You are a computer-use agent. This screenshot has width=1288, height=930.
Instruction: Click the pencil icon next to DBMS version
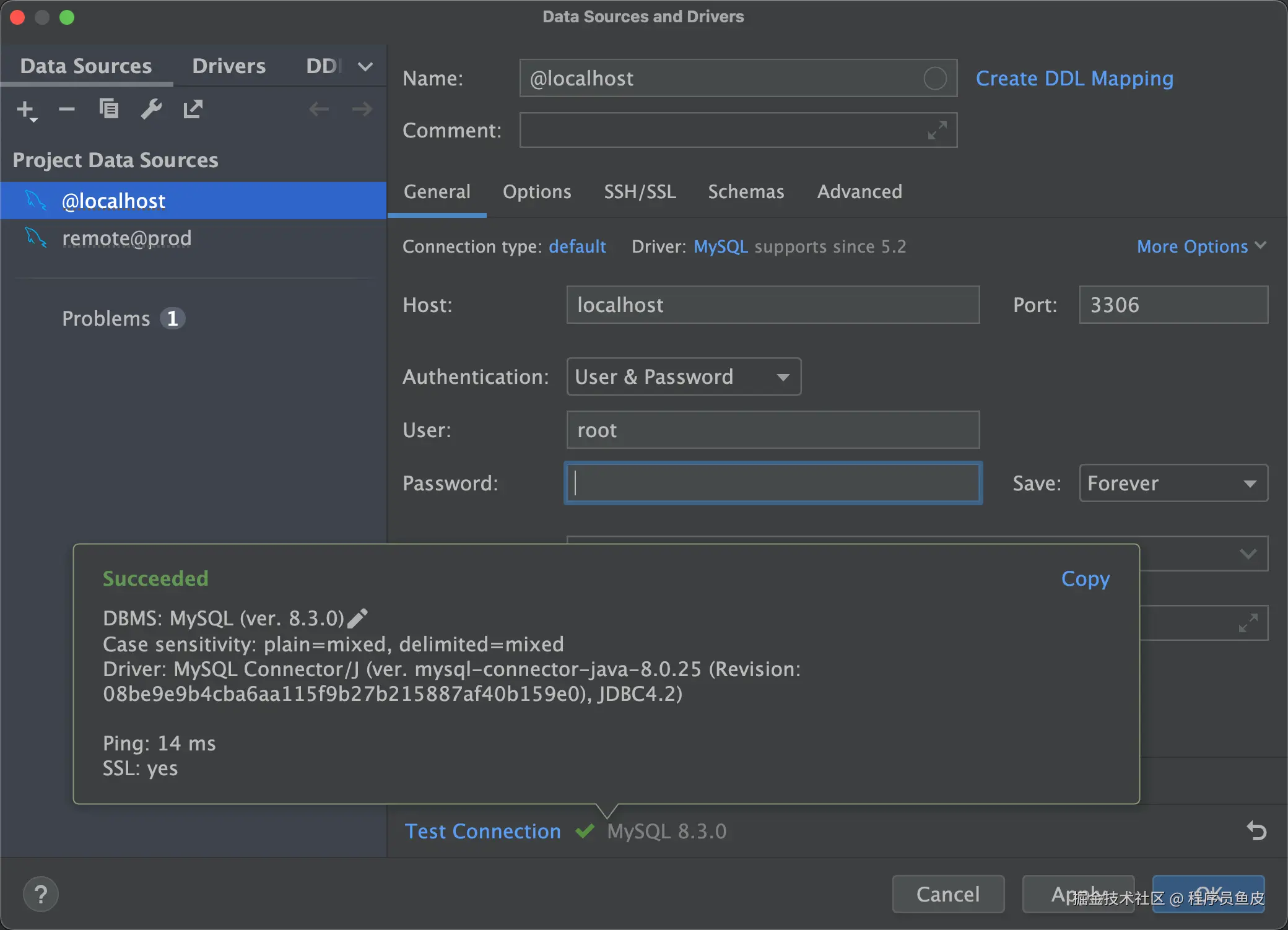pyautogui.click(x=358, y=618)
